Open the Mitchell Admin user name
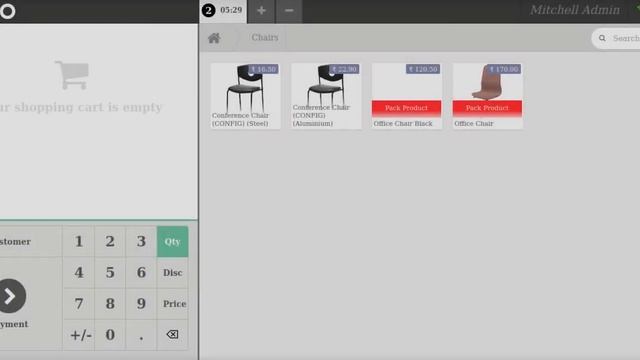640x360 pixels. (575, 10)
